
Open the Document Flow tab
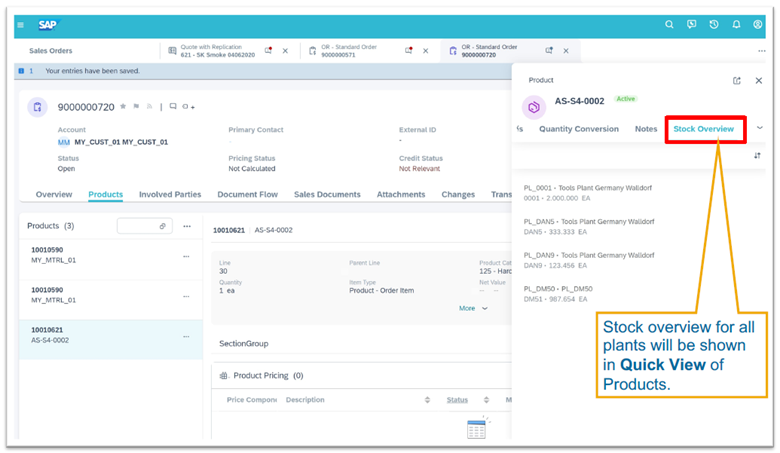247,194
